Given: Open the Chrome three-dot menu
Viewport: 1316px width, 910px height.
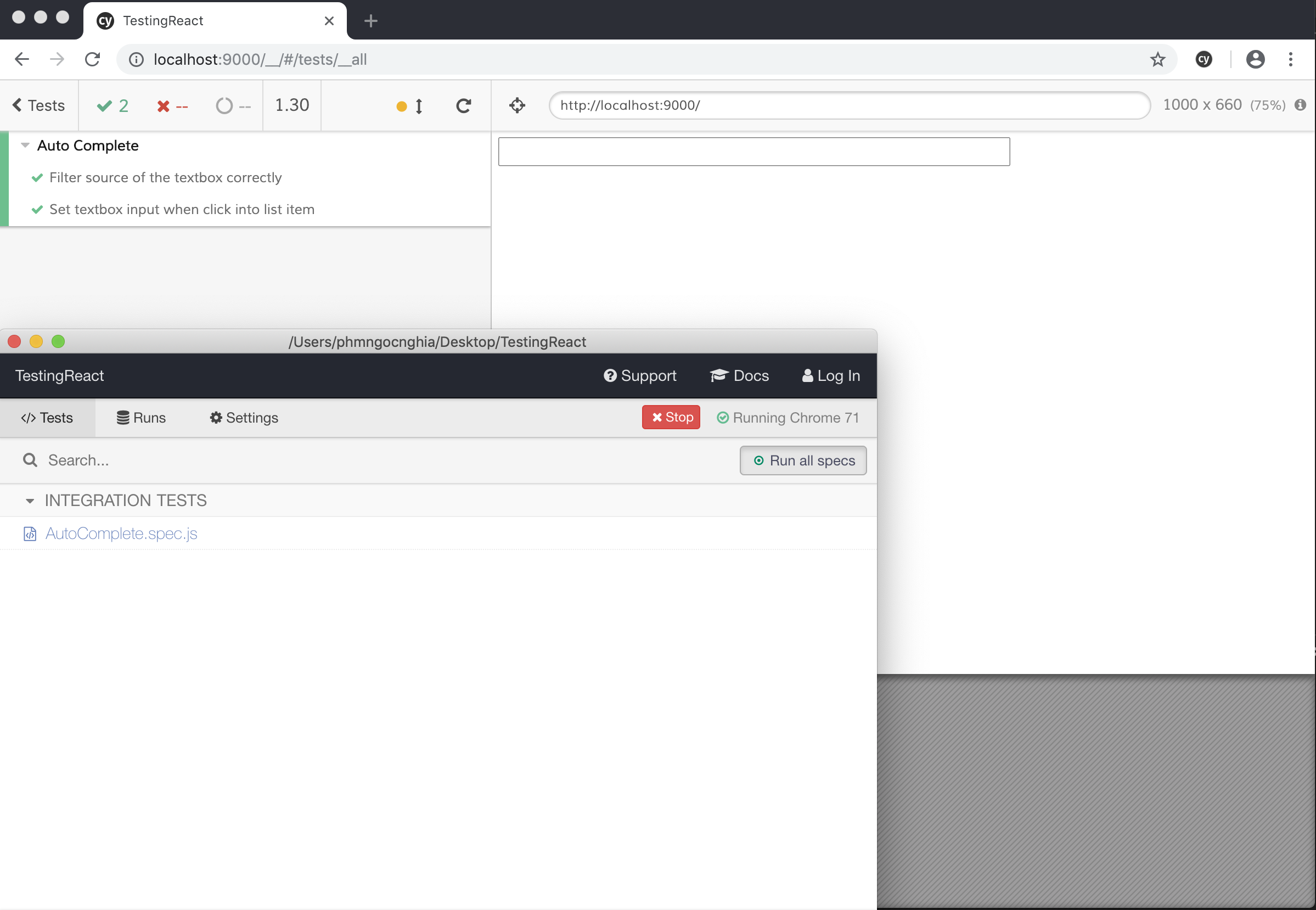Looking at the screenshot, I should [1291, 59].
